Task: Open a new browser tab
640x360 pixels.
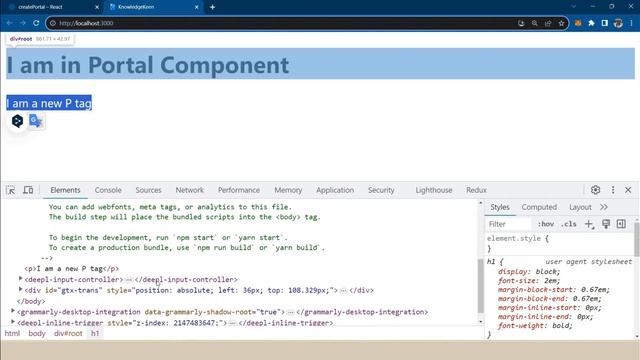Action: 212,7
